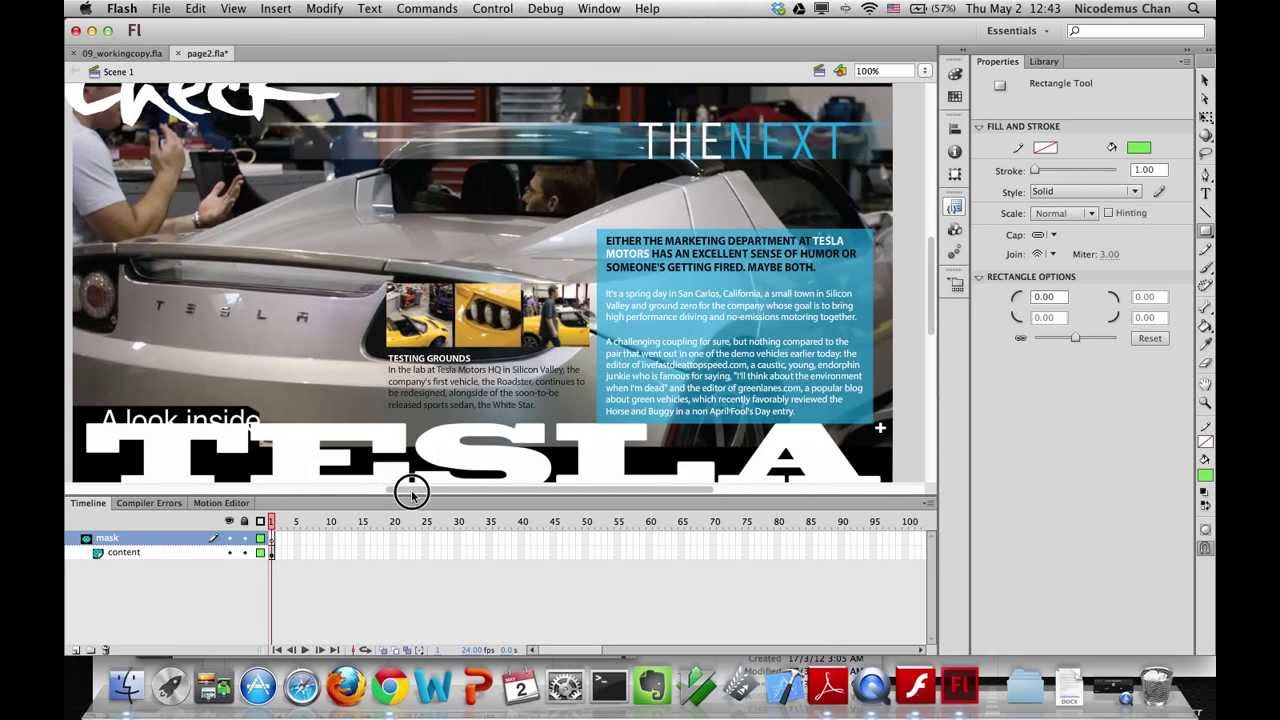Select the Paint Bucket tool
1280x720 pixels.
point(1205,325)
